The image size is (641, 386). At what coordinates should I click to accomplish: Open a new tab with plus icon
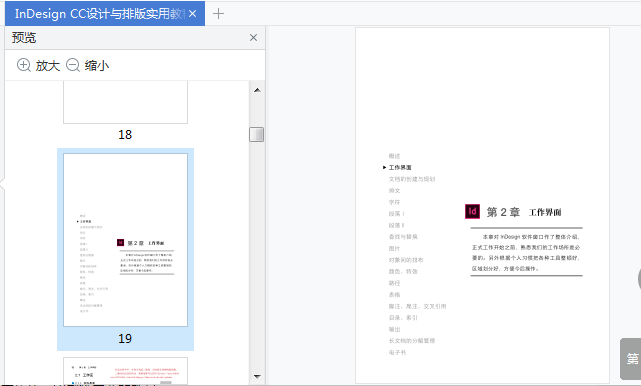pyautogui.click(x=218, y=13)
